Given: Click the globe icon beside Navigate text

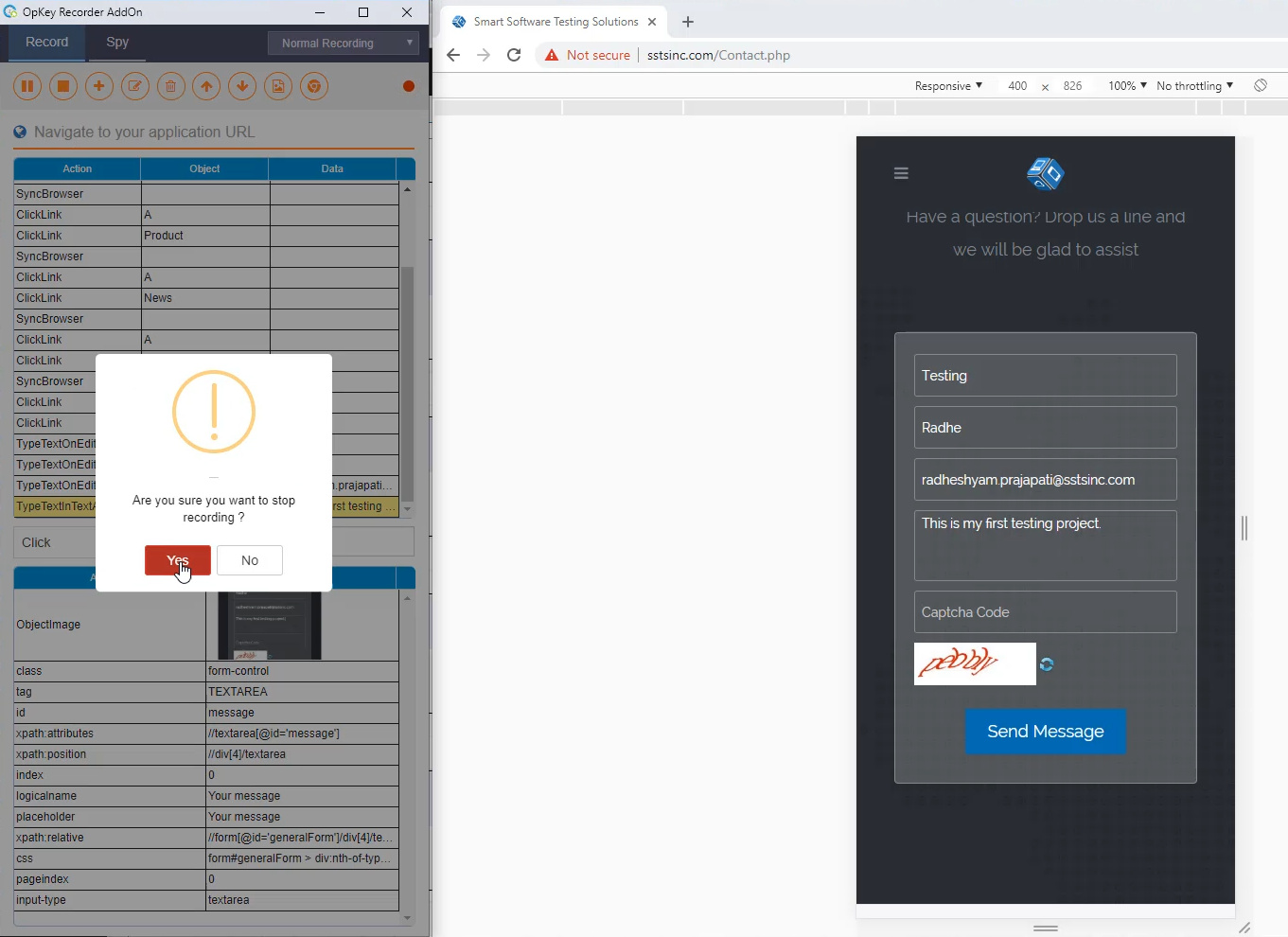Looking at the screenshot, I should coord(20,132).
